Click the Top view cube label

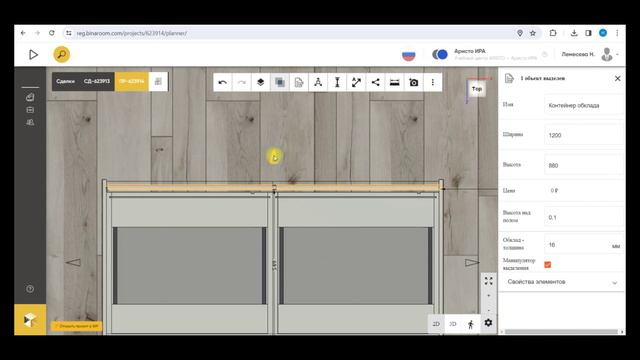(477, 89)
